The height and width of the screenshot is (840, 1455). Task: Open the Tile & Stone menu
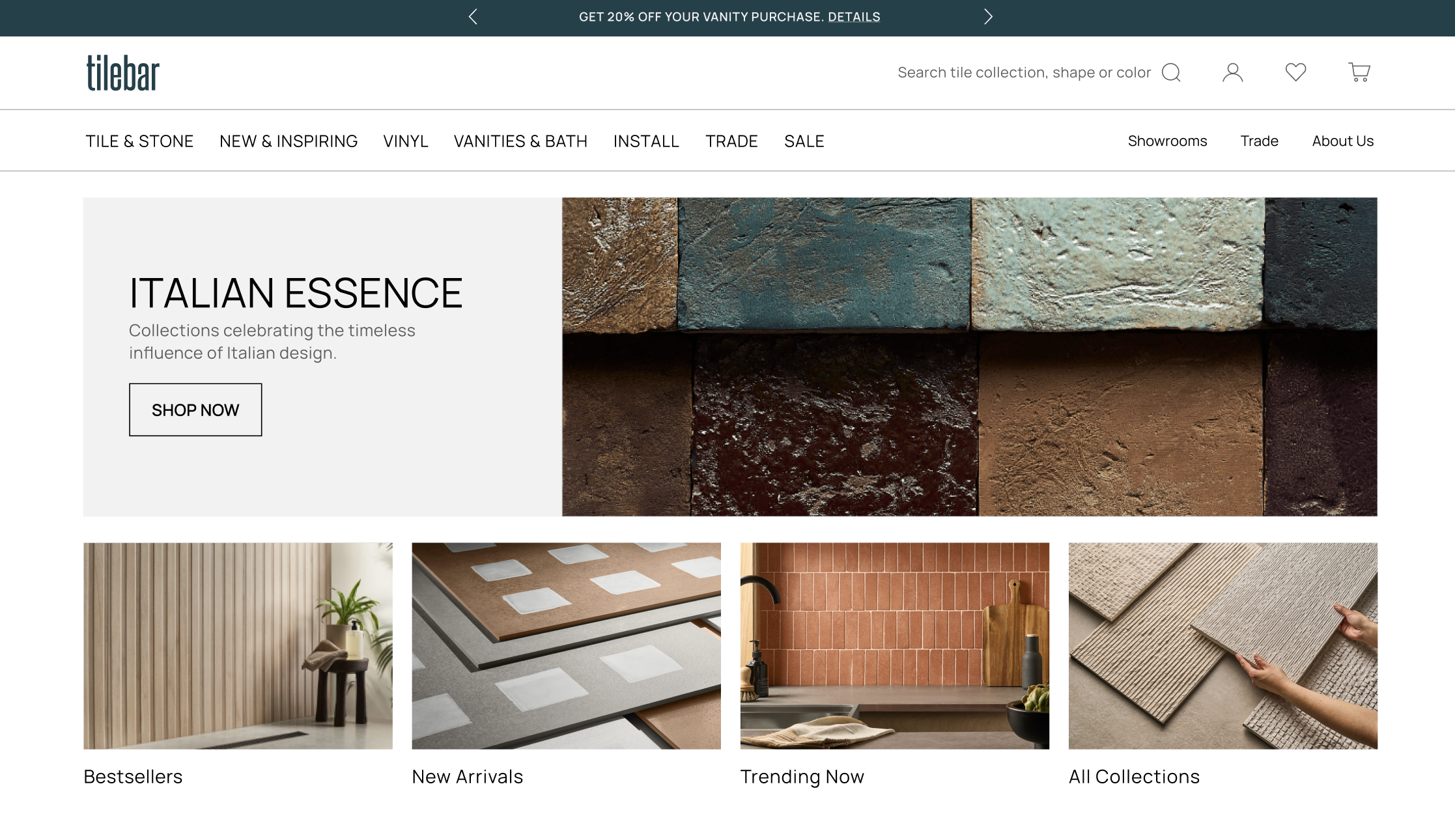[139, 141]
